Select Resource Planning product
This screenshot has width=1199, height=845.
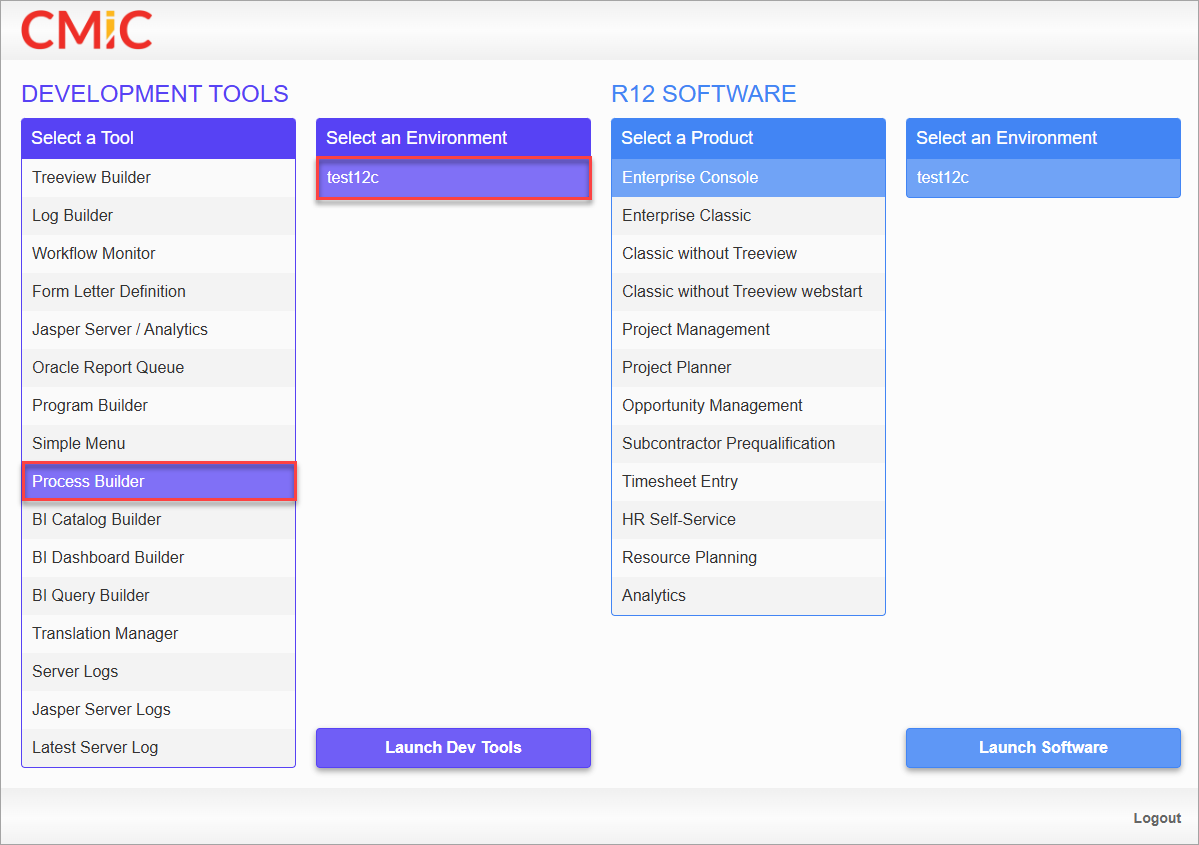[749, 557]
